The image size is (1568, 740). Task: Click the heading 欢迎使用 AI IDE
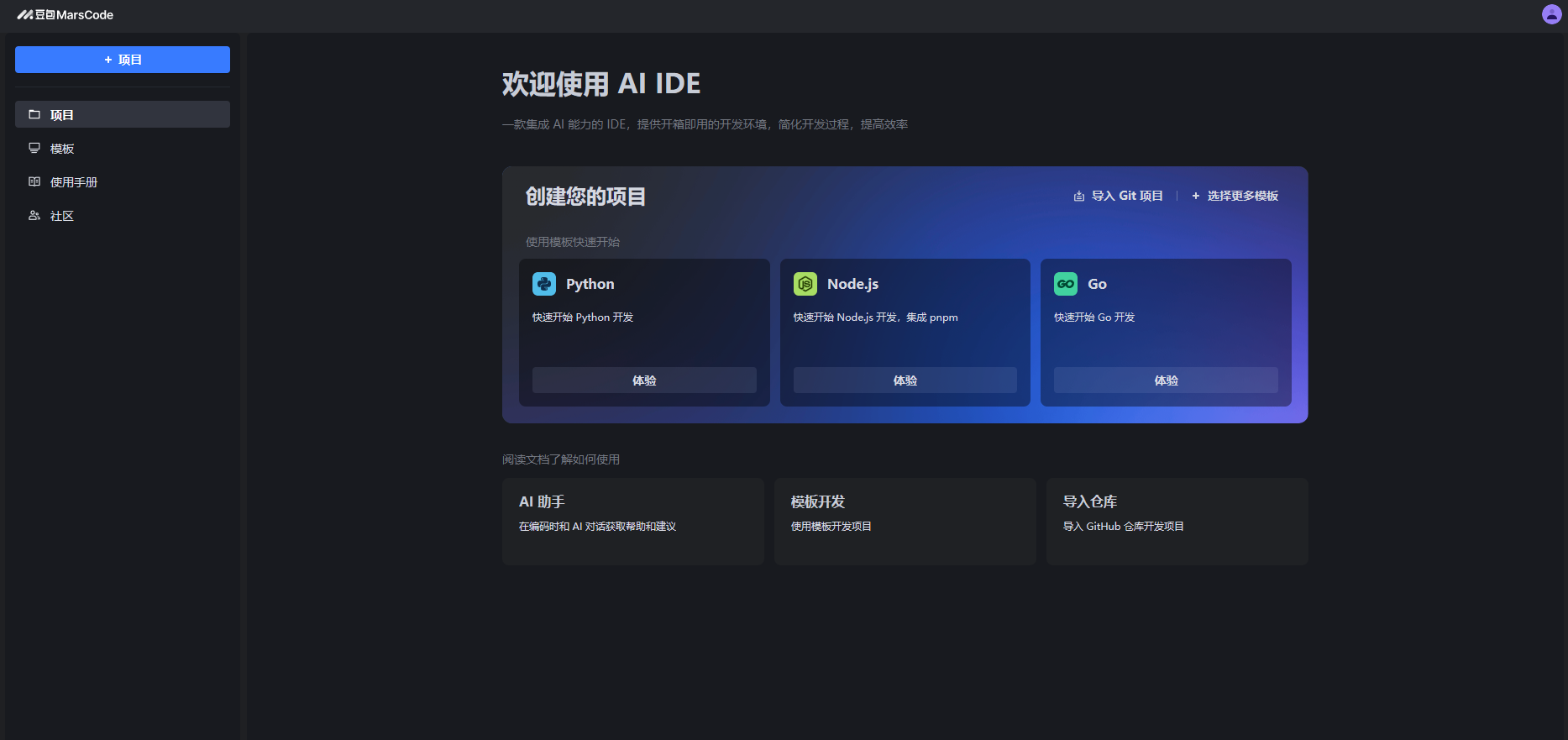click(x=601, y=84)
